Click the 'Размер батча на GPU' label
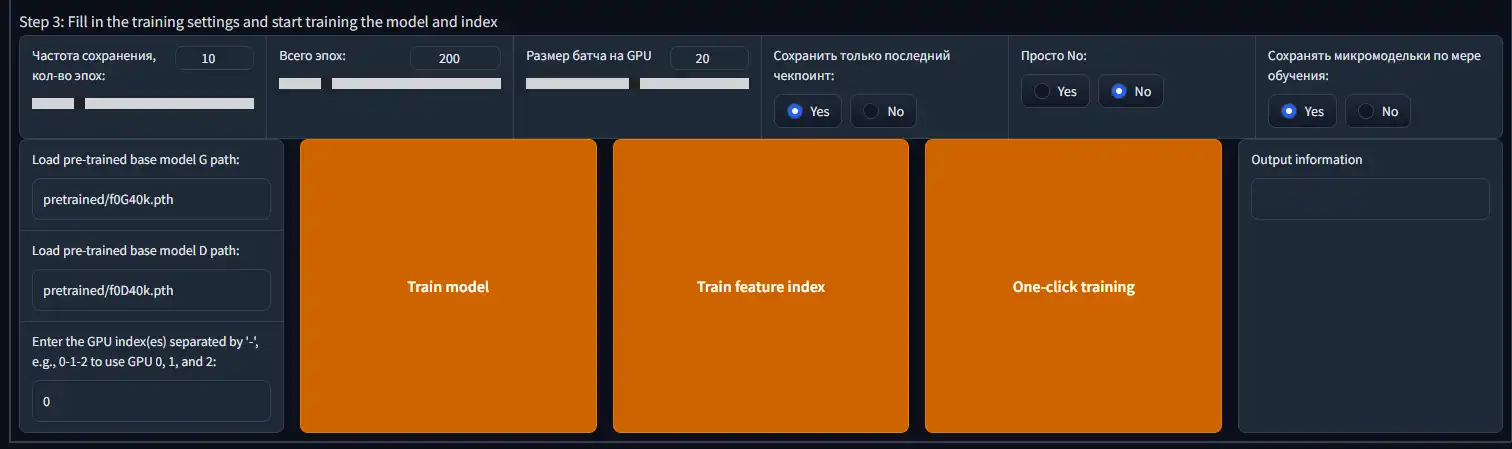This screenshot has width=1512, height=449. pos(589,55)
